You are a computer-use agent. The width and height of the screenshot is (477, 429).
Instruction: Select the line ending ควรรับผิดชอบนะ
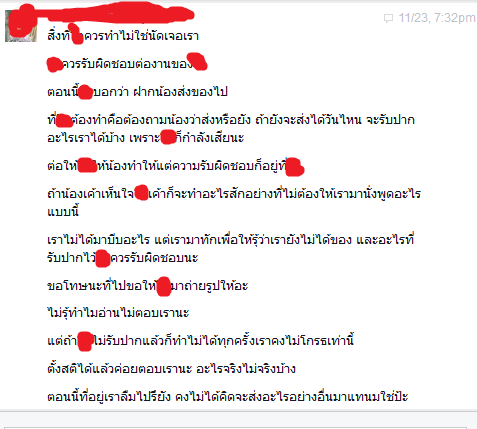(x=123, y=258)
